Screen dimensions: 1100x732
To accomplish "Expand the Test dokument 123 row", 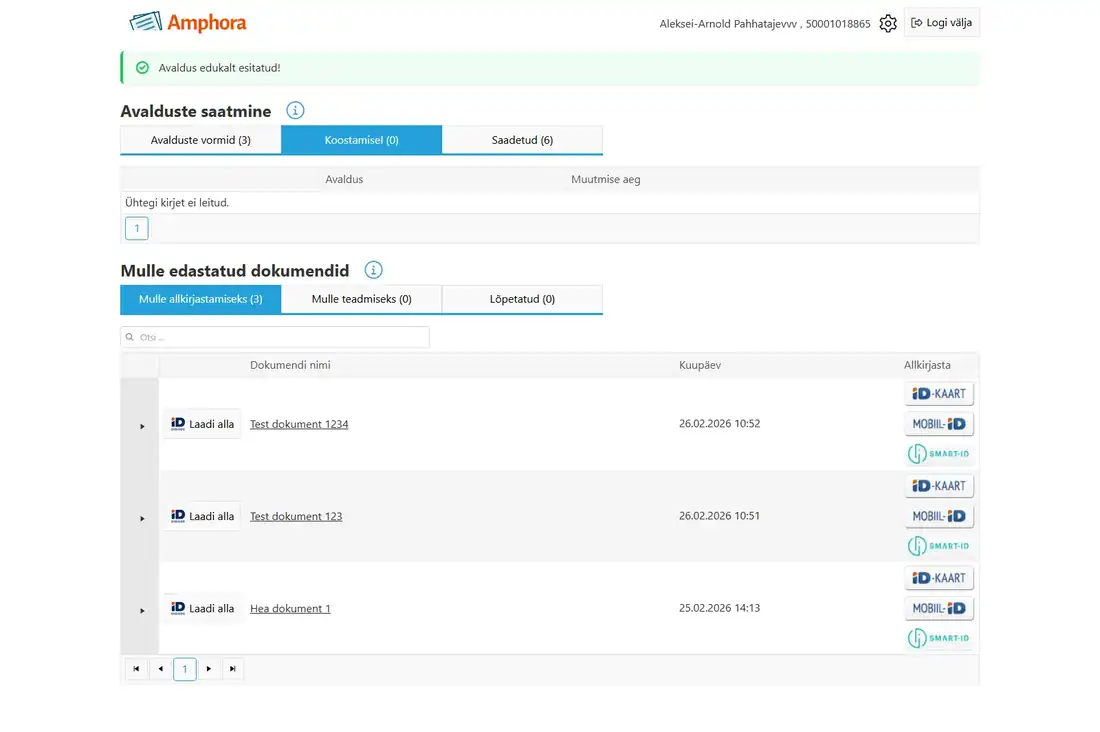I will click(142, 519).
